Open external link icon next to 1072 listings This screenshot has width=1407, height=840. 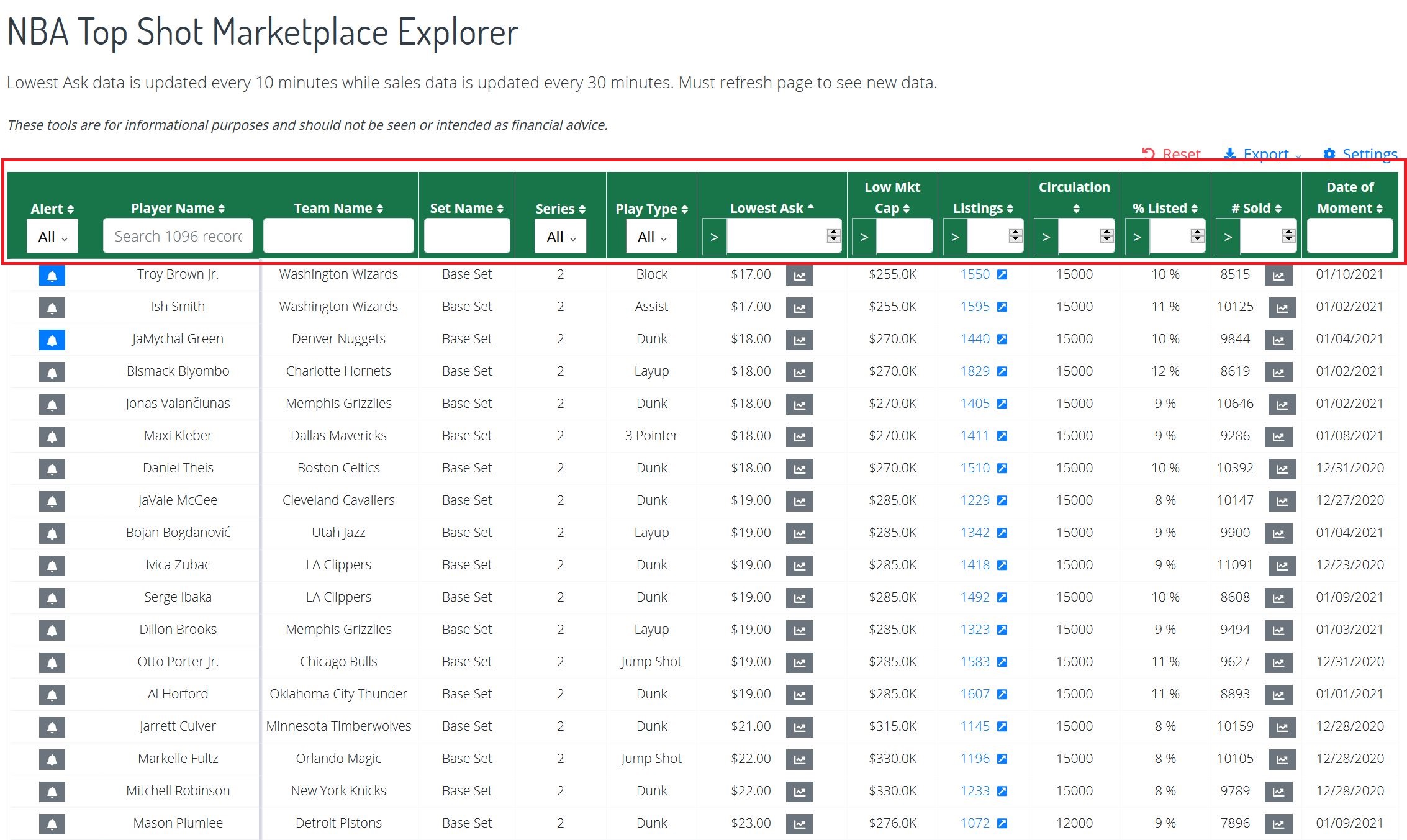1002,823
